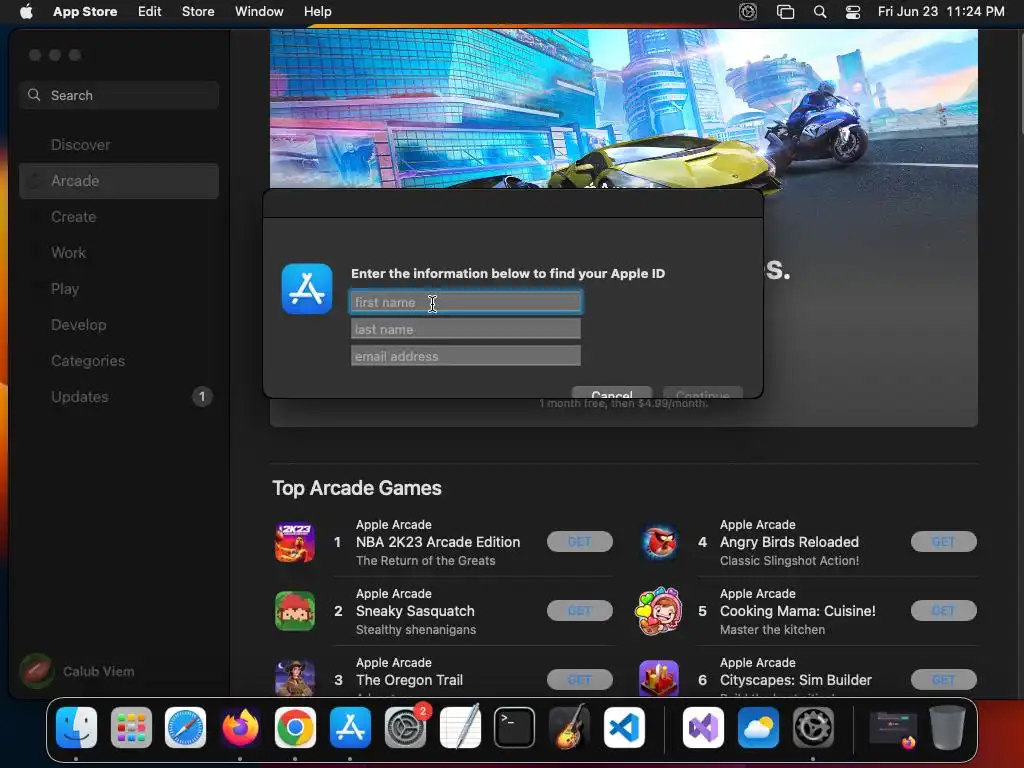1024x768 pixels.
Task: Open the Develop category
Action: (x=78, y=325)
